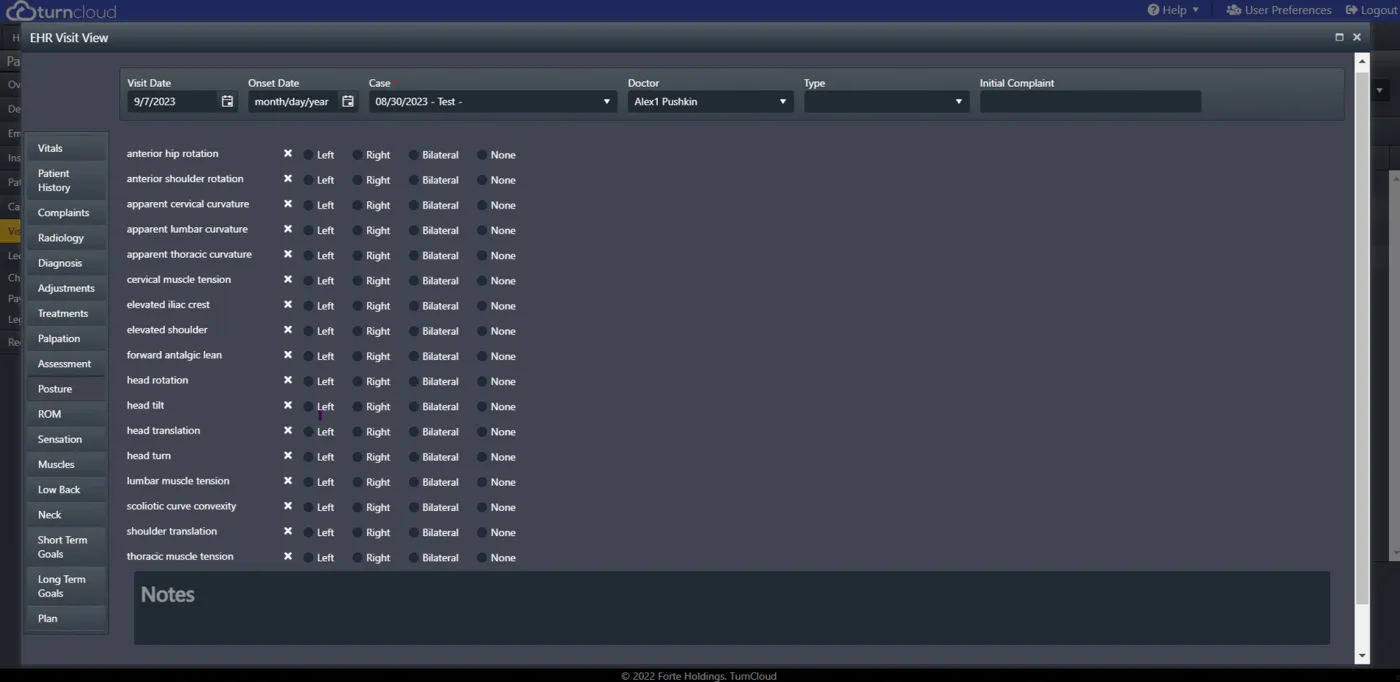This screenshot has width=1400, height=682.
Task: Clear thoracic muscle tension X icon
Action: click(x=288, y=557)
